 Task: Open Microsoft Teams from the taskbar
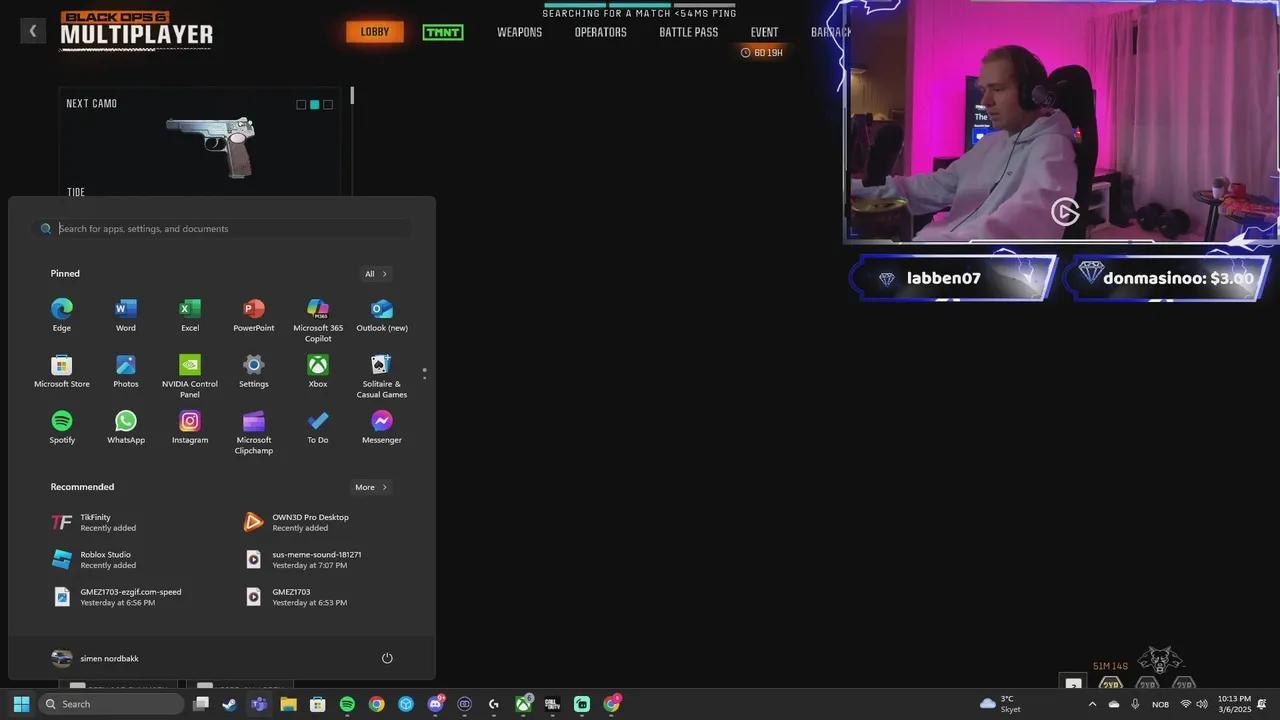(x=259, y=704)
